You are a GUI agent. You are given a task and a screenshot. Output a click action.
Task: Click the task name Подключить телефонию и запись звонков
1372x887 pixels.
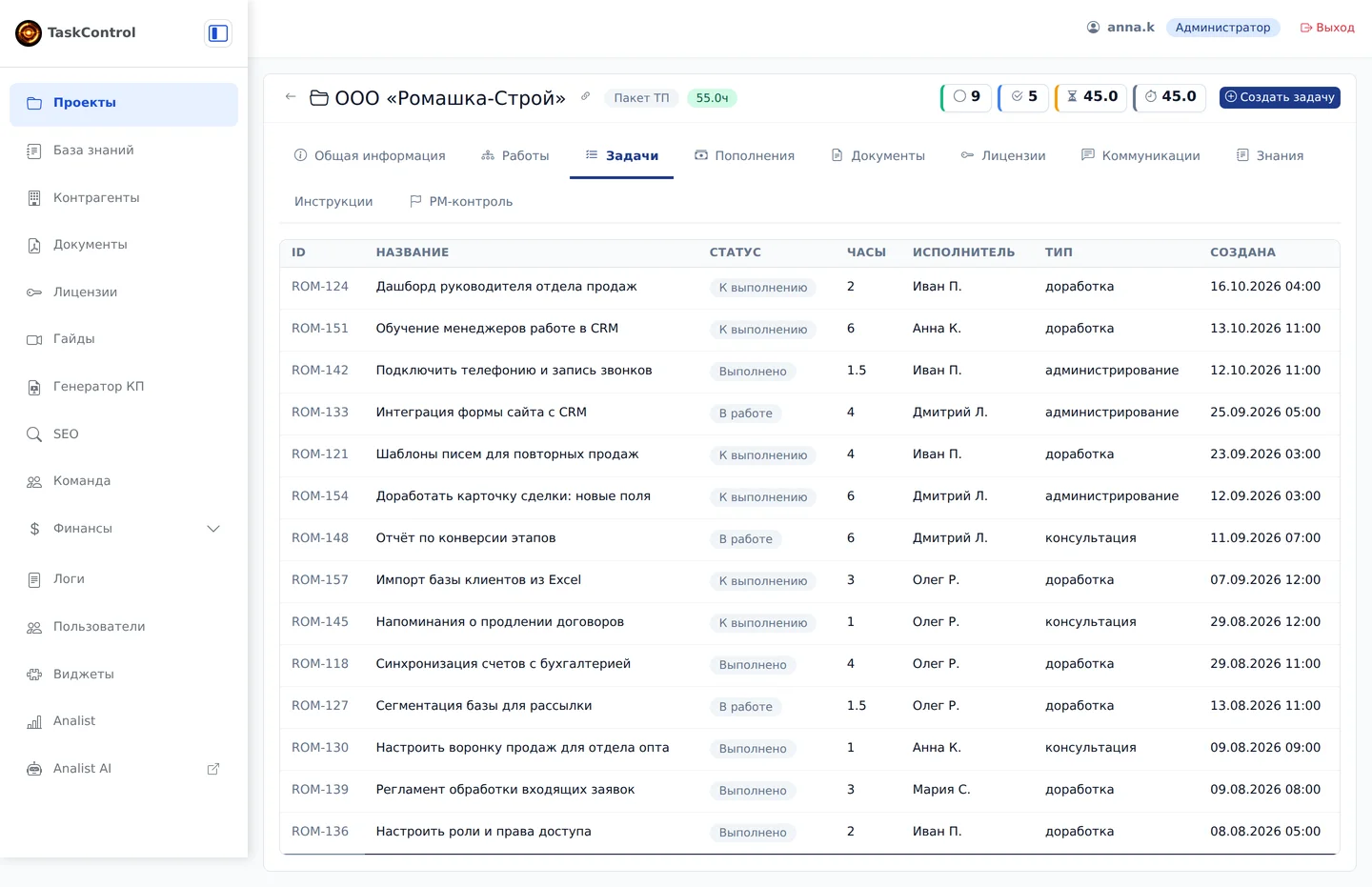514,371
